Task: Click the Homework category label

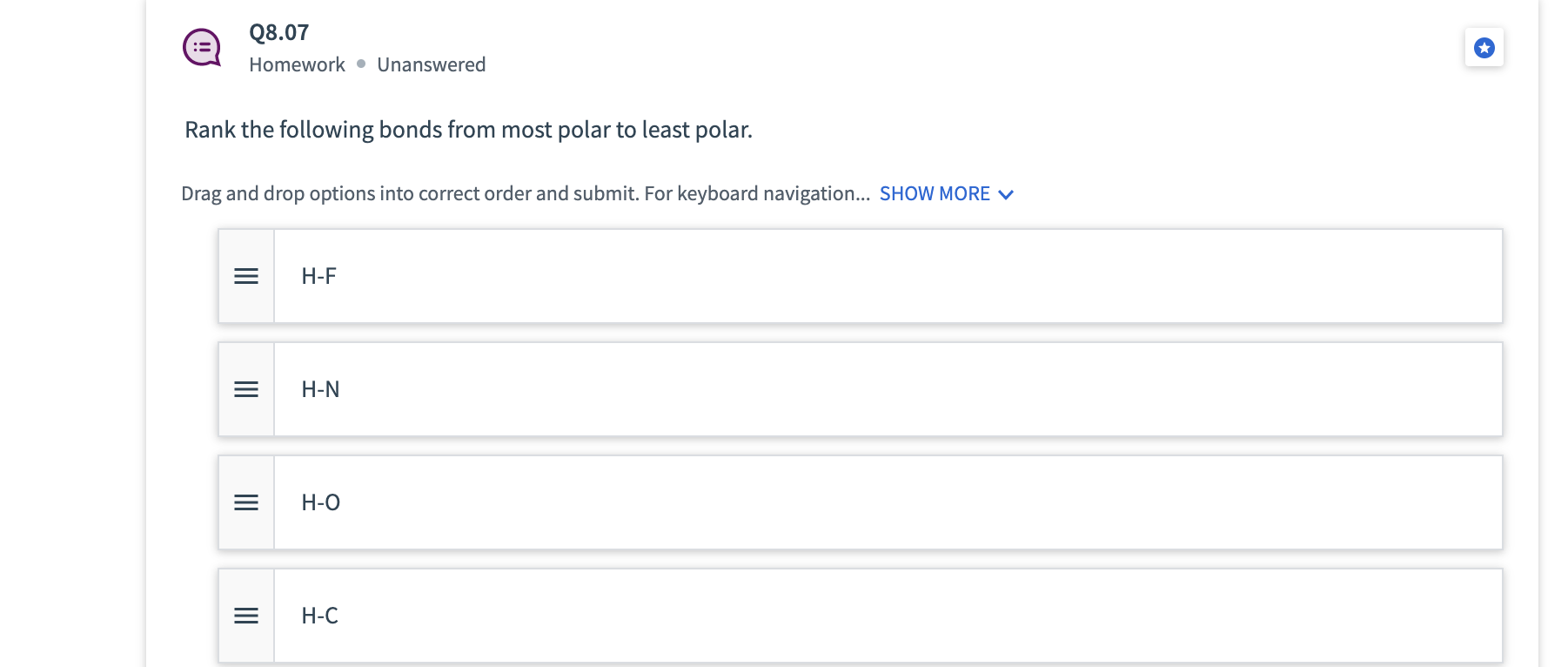Action: tap(297, 64)
